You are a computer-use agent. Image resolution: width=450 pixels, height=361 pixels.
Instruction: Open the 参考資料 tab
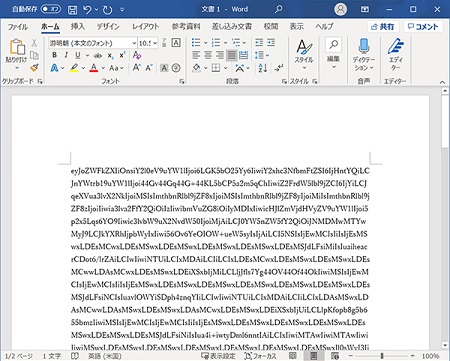click(x=186, y=27)
